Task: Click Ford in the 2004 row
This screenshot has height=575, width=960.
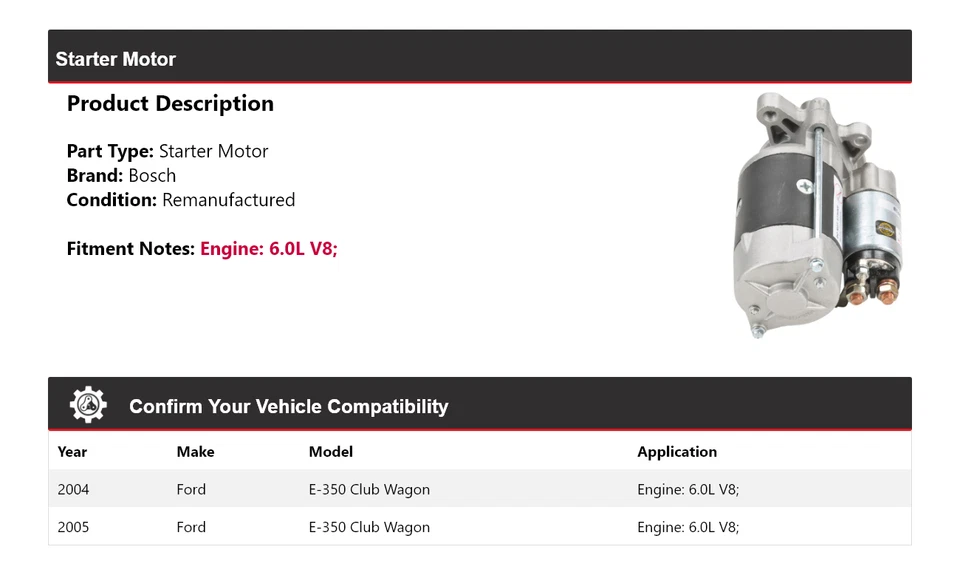Action: (191, 490)
